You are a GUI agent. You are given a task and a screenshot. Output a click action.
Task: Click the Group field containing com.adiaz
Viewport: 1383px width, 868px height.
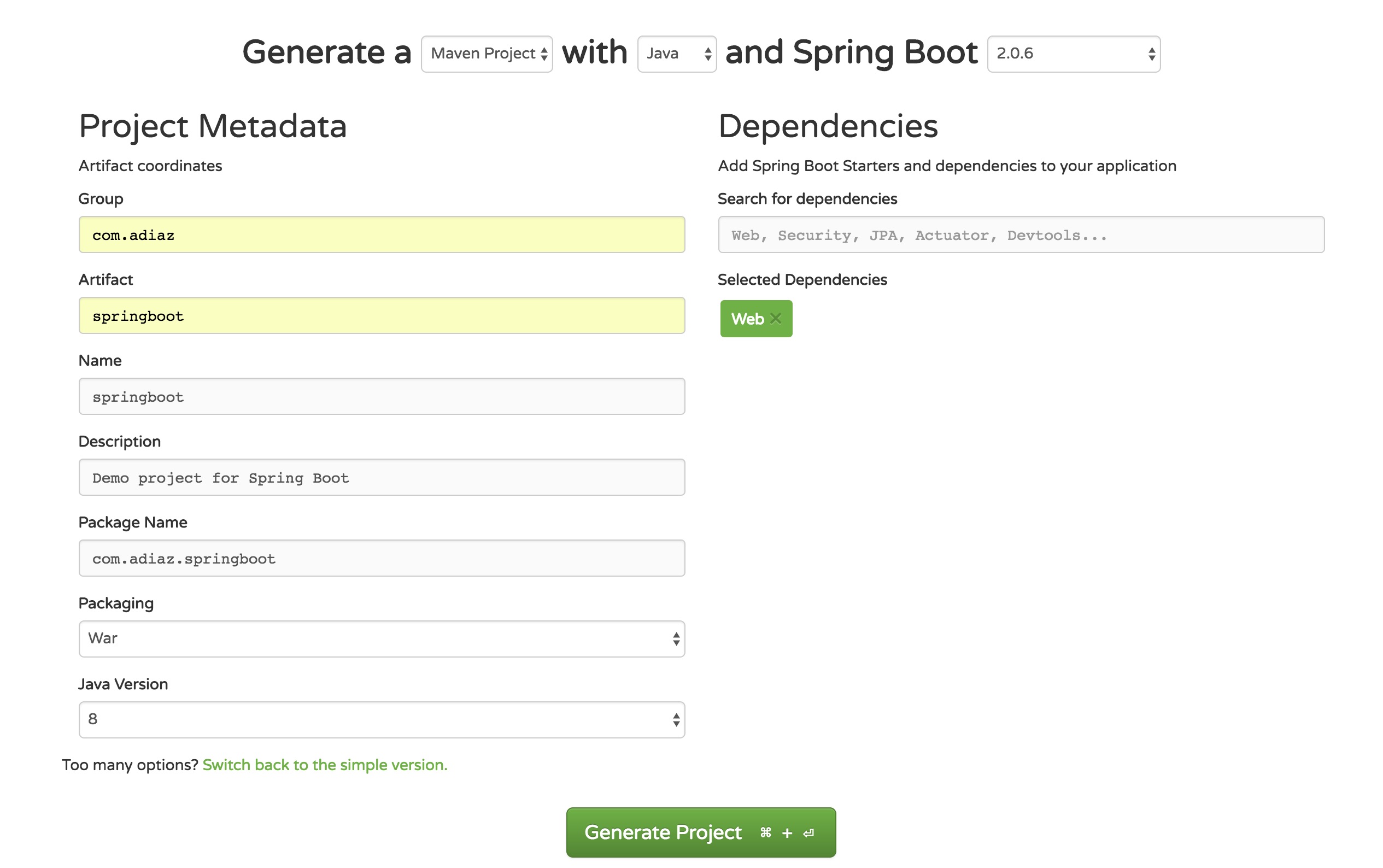click(381, 234)
